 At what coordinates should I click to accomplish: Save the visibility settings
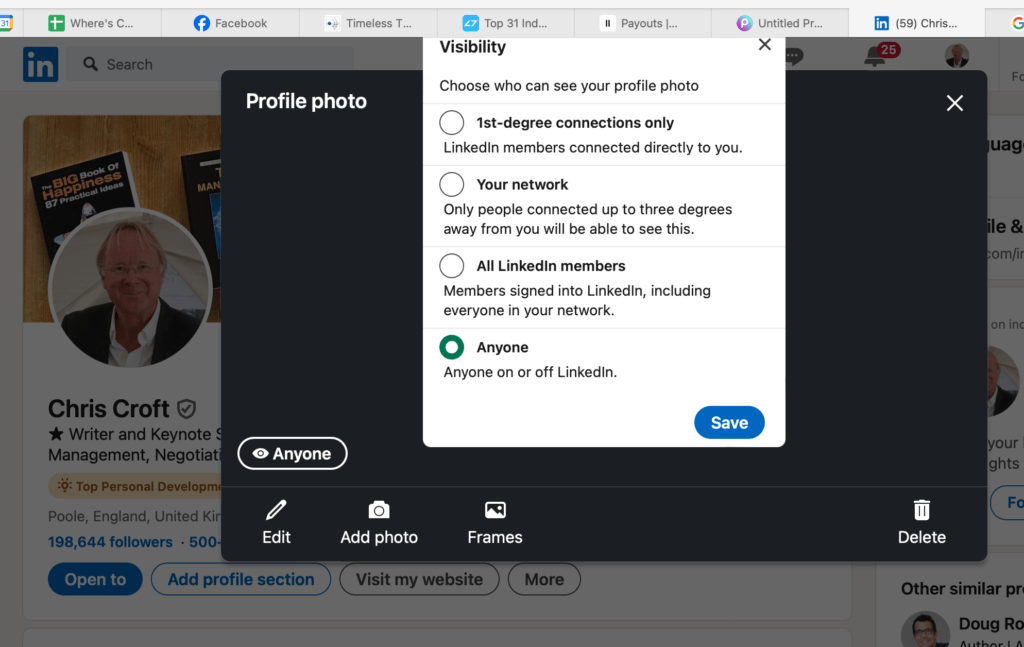coord(729,422)
